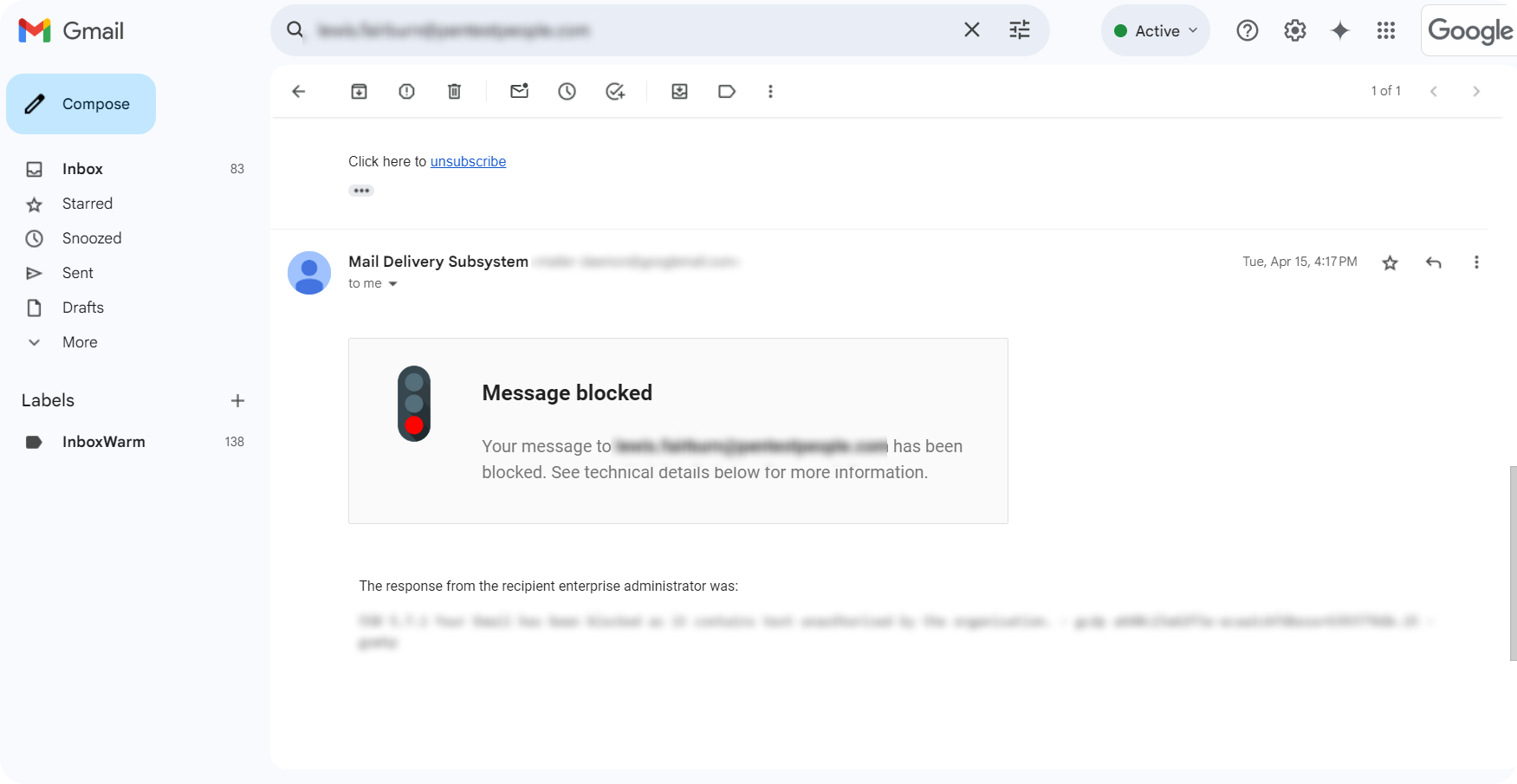Add conversation to Tasks

coord(615,91)
